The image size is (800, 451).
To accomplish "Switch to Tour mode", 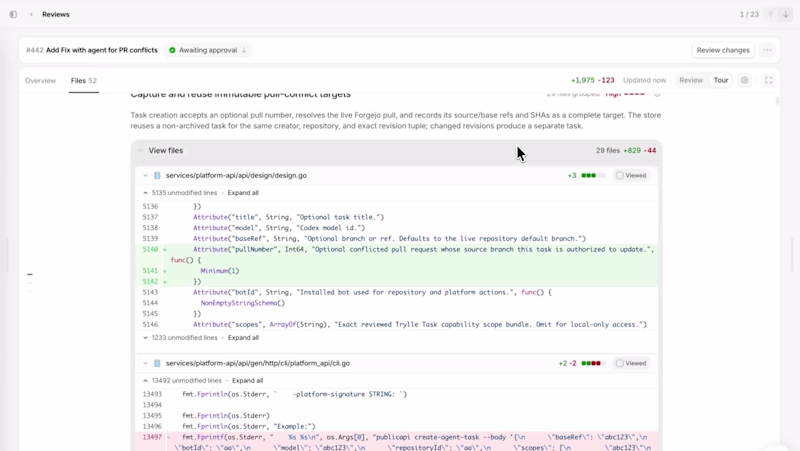I will (x=720, y=80).
